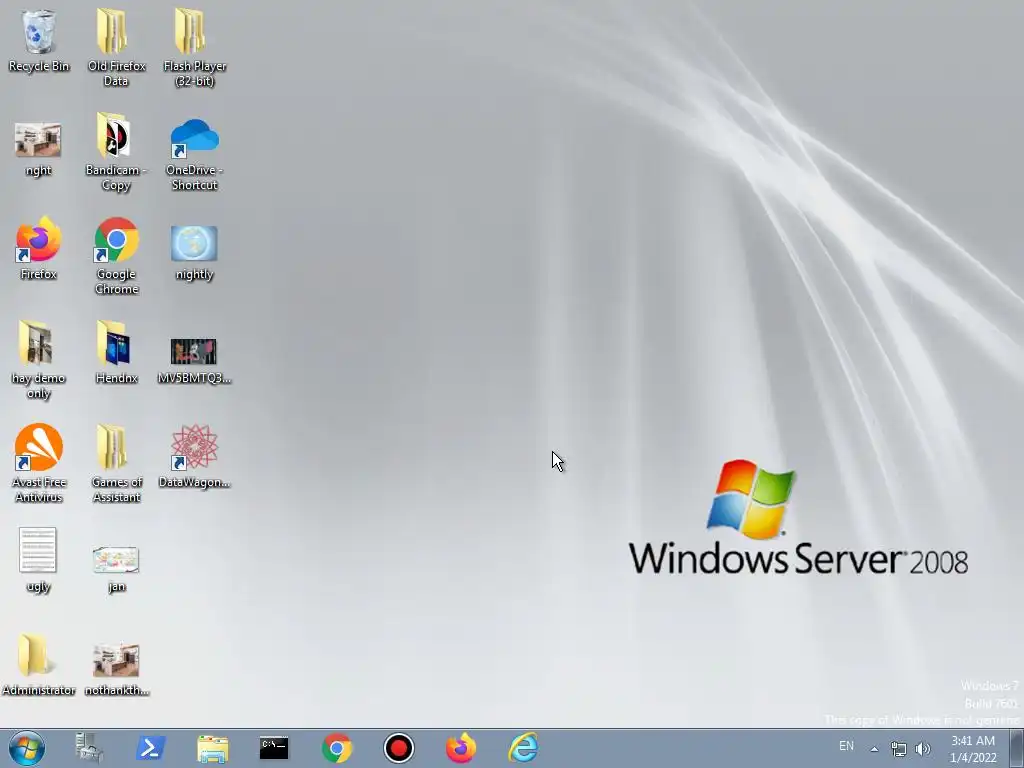
Task: Select the Bandicam - Copy folder
Action: (x=116, y=152)
